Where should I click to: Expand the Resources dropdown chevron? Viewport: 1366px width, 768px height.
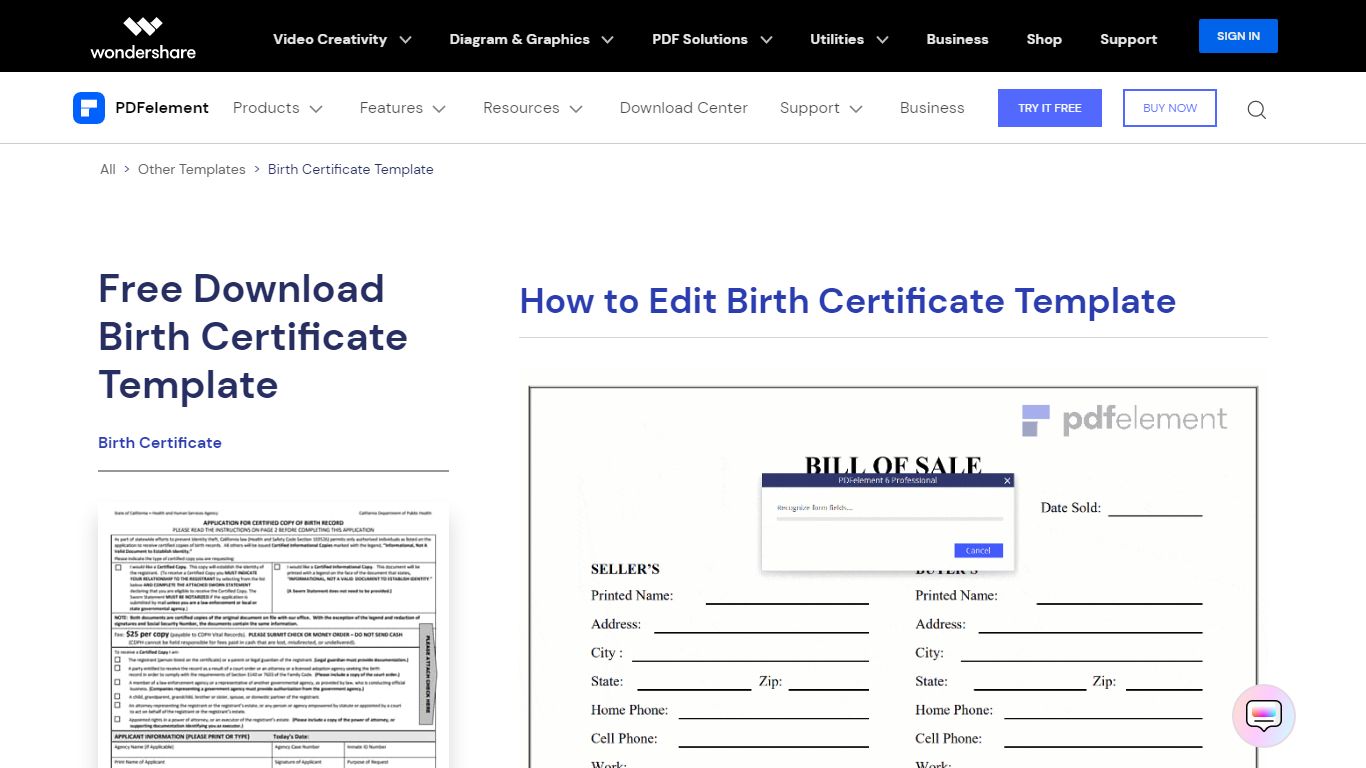click(x=576, y=109)
